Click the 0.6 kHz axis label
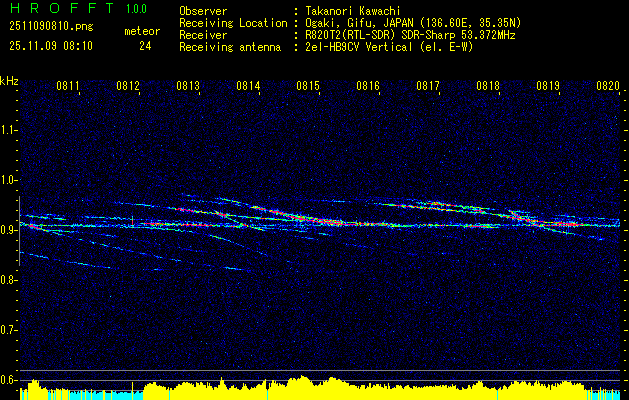629x400 pixels. pyautogui.click(x=8, y=380)
